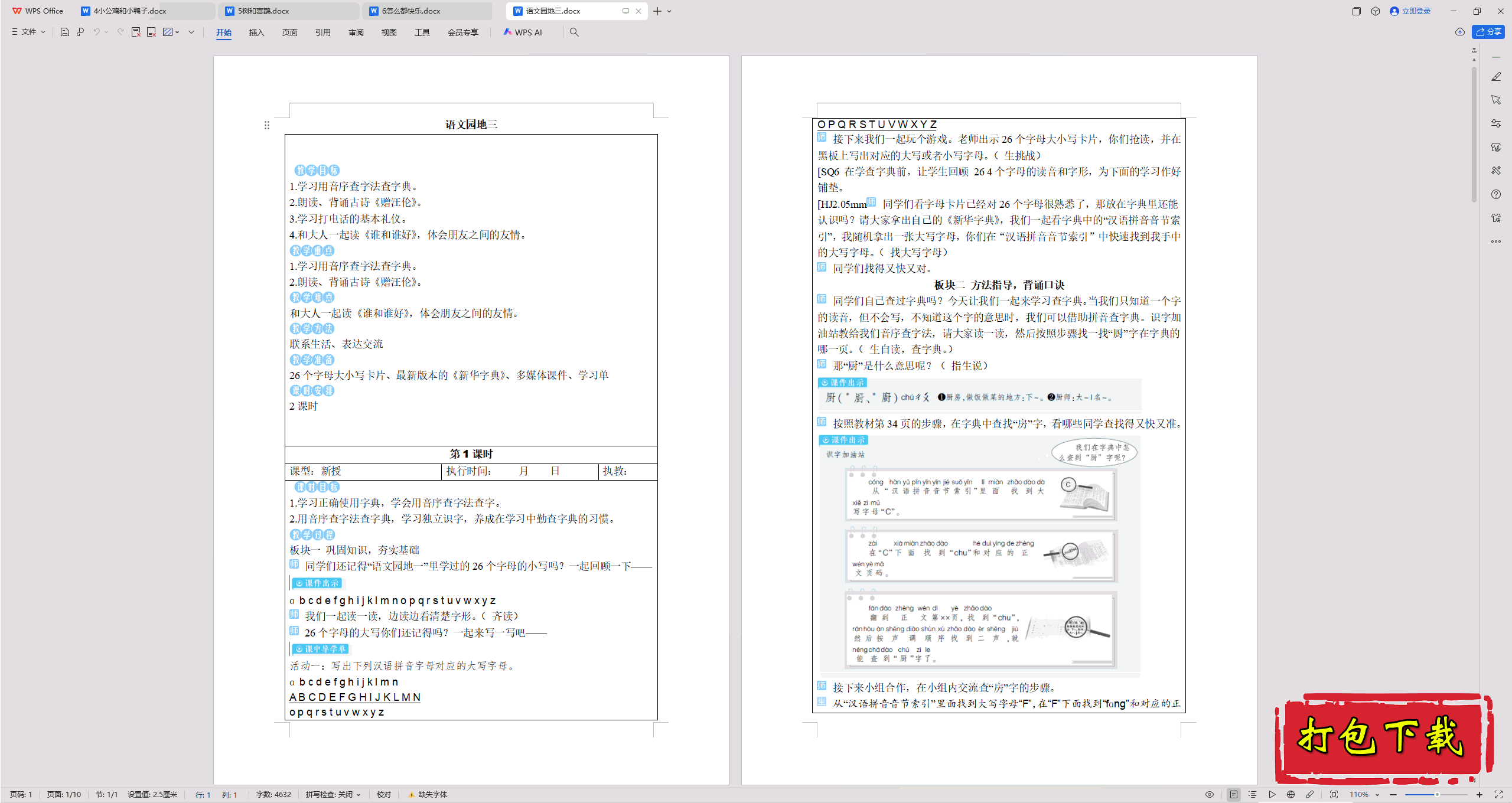Select the 引用 ribbon tab
Image resolution: width=1512 pixels, height=803 pixels.
pyautogui.click(x=322, y=32)
